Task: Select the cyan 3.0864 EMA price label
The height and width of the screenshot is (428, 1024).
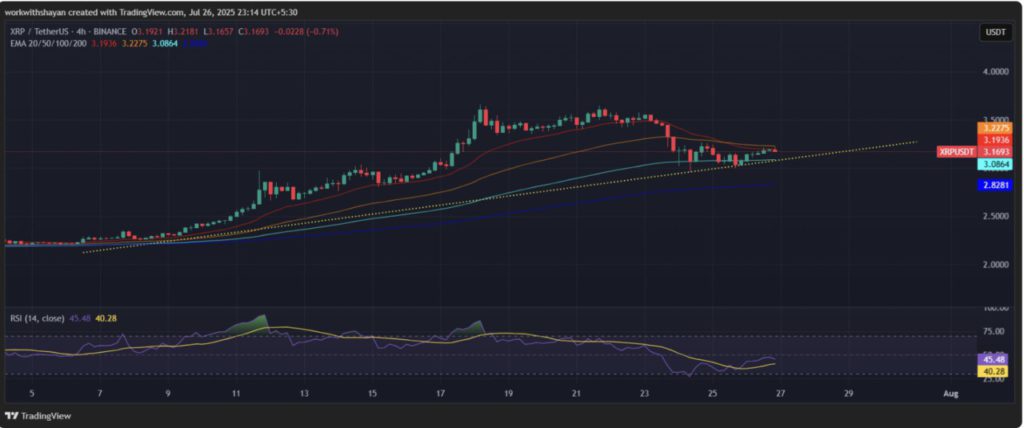Action: click(x=994, y=163)
